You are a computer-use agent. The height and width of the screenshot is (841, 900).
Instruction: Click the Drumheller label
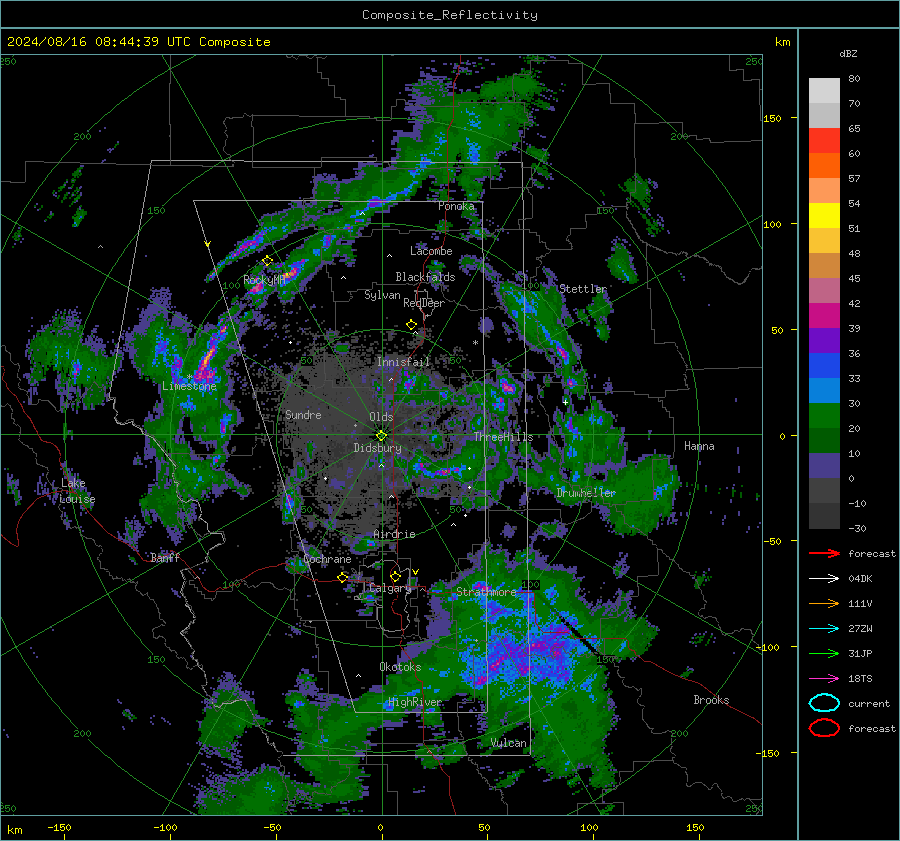coord(586,493)
